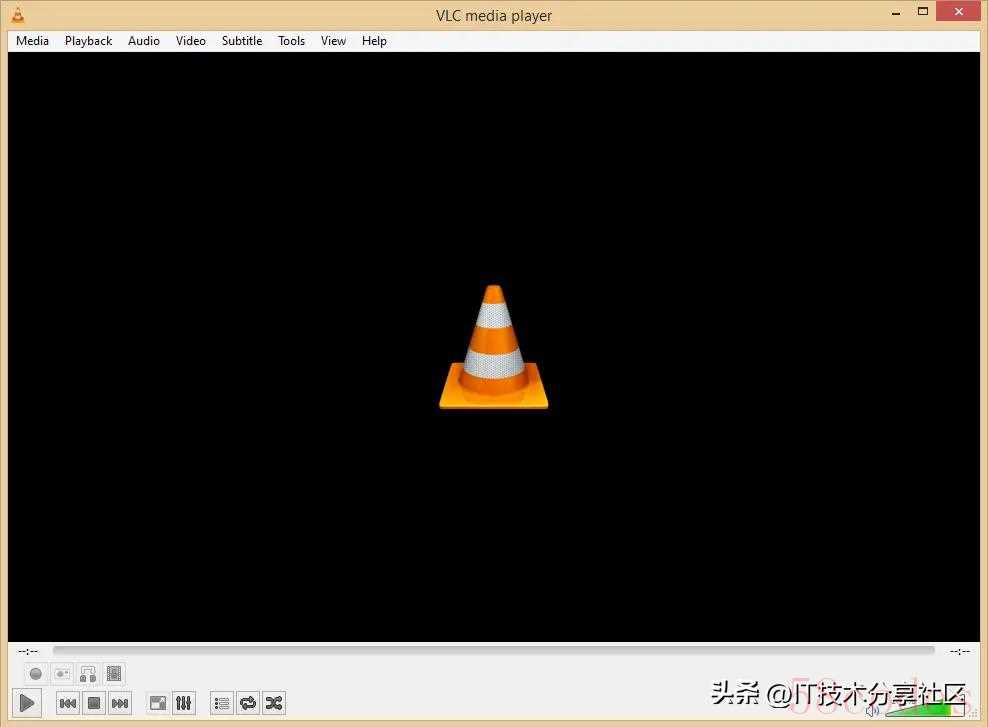Minimize the VLC window
Screen dimensions: 988x727
point(896,12)
